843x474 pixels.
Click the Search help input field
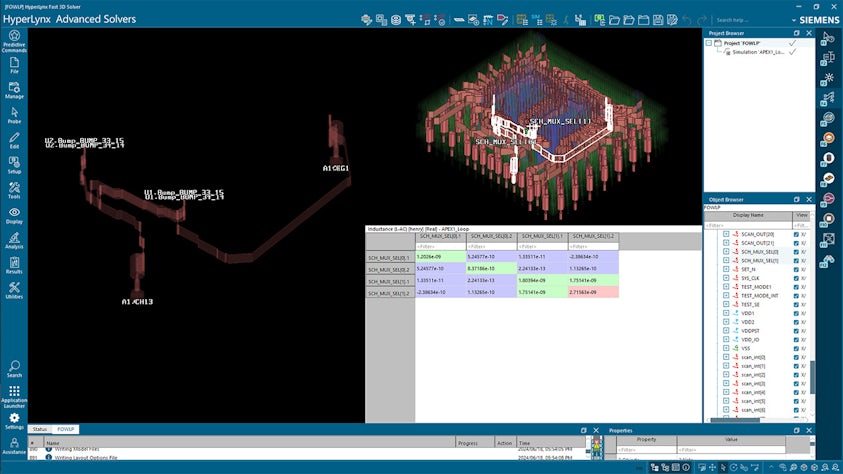[751, 20]
